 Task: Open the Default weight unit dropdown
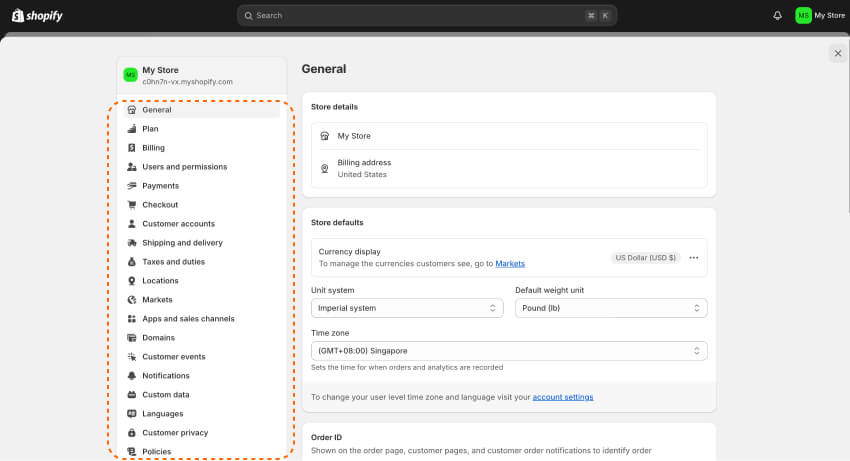[611, 308]
